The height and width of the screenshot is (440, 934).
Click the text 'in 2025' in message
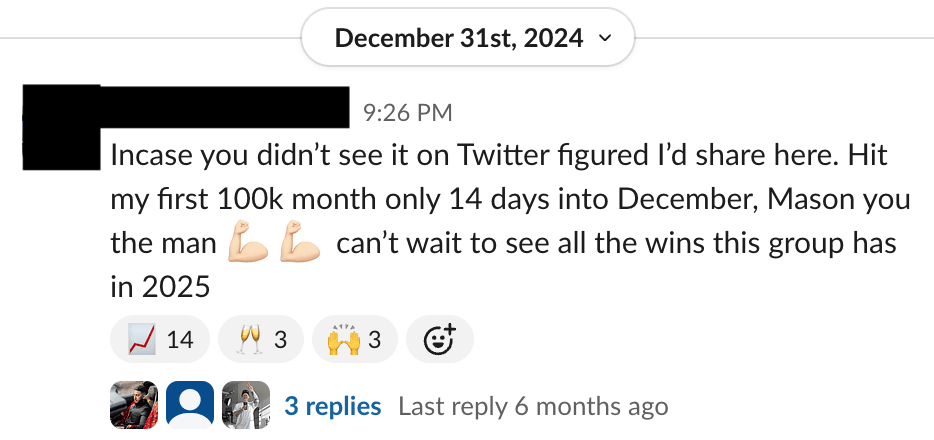point(160,287)
